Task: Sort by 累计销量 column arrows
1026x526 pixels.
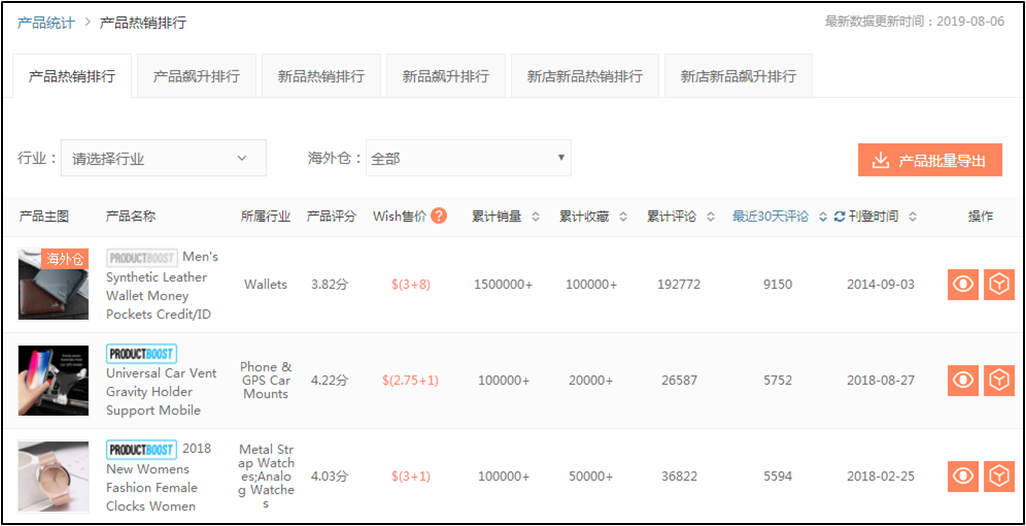Action: coord(535,217)
